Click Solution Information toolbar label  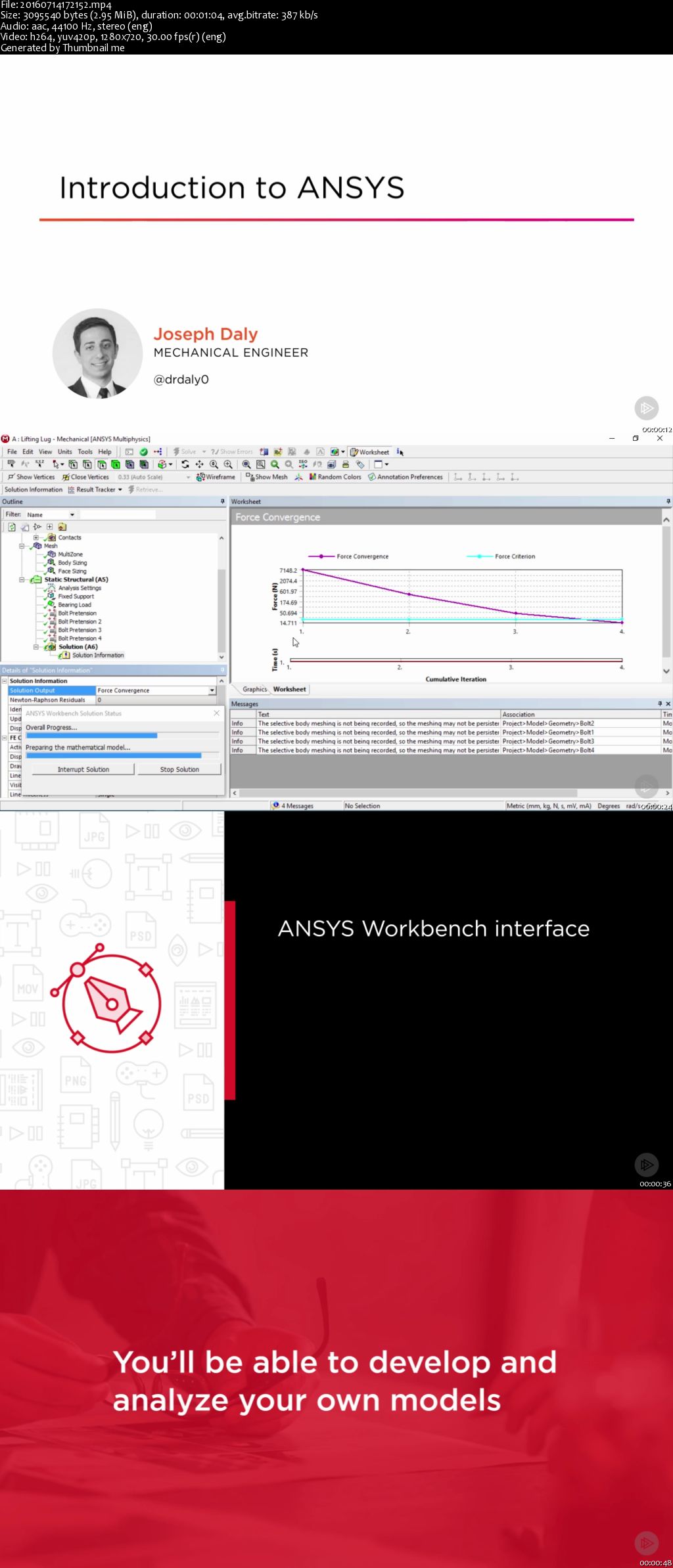point(34,489)
